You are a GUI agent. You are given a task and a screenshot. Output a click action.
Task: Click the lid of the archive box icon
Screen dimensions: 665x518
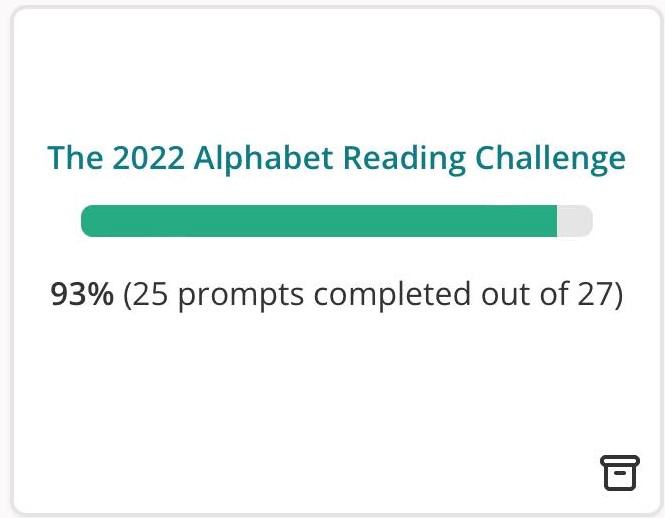pyautogui.click(x=620, y=461)
